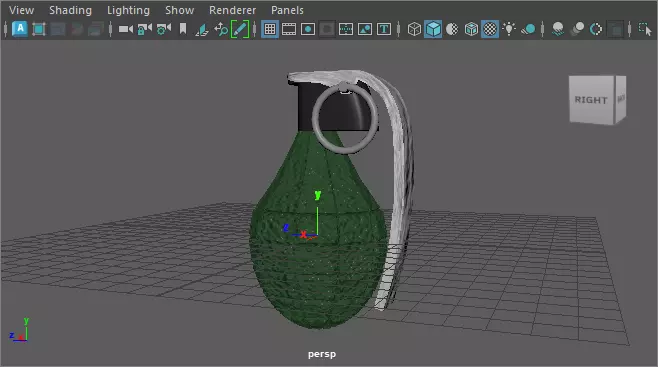Viewport: 658px width, 367px height.
Task: Toggle Use All Lights bulb icon
Action: [509, 29]
